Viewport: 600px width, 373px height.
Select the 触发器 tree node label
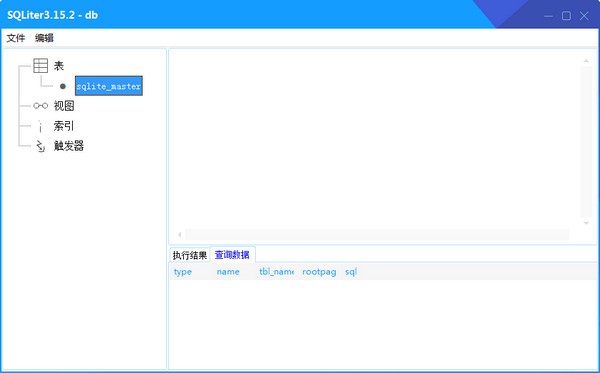(x=68, y=146)
